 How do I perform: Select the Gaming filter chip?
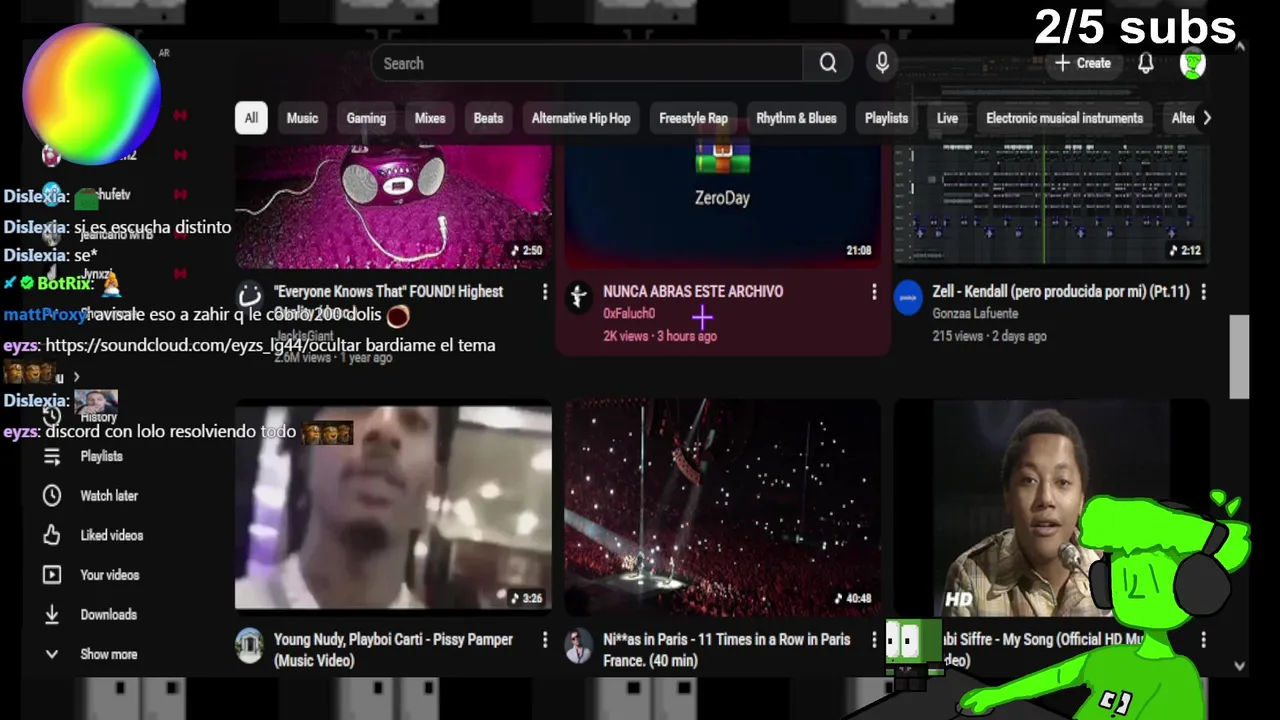pos(366,118)
